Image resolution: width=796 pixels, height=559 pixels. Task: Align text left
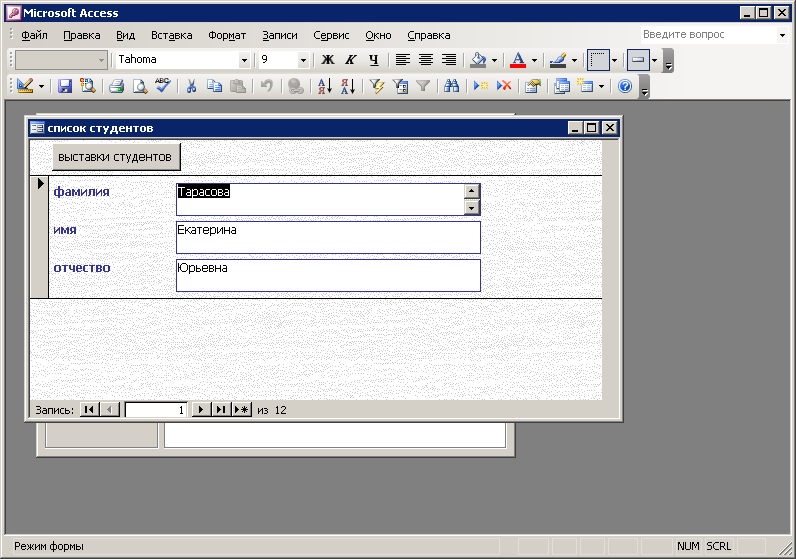point(403,60)
